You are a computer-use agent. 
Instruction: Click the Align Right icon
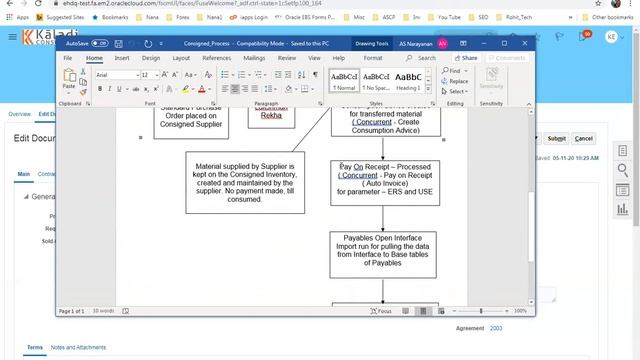pyautogui.click(x=245, y=89)
